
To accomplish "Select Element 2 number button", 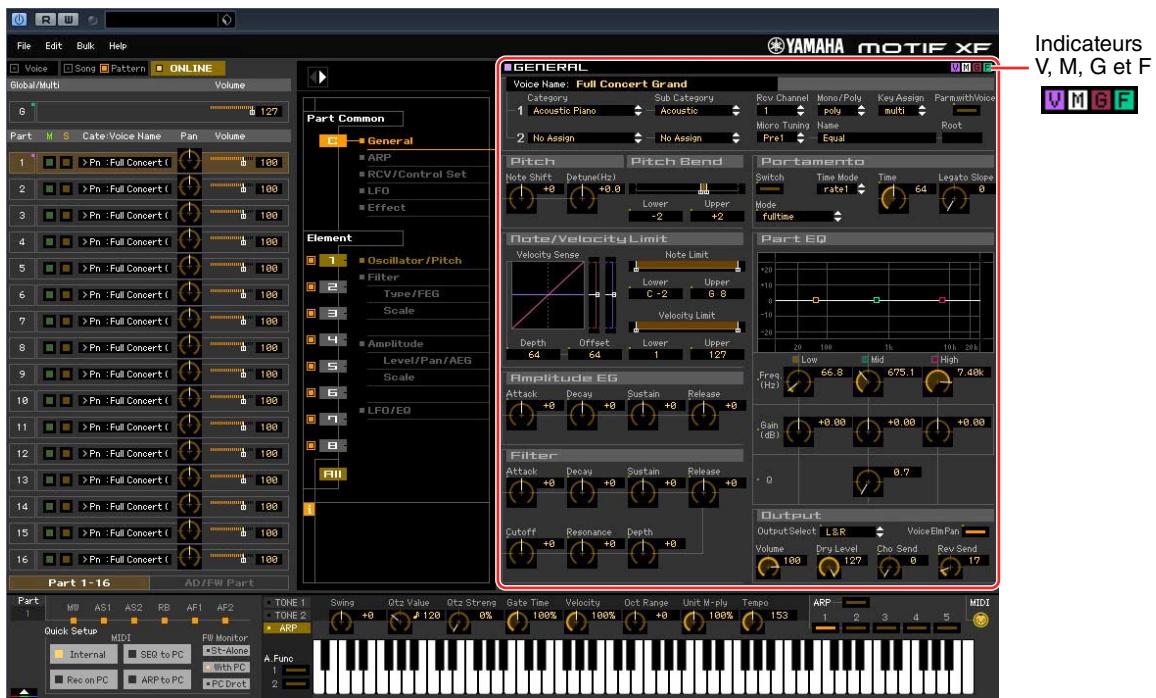I will [x=332, y=287].
